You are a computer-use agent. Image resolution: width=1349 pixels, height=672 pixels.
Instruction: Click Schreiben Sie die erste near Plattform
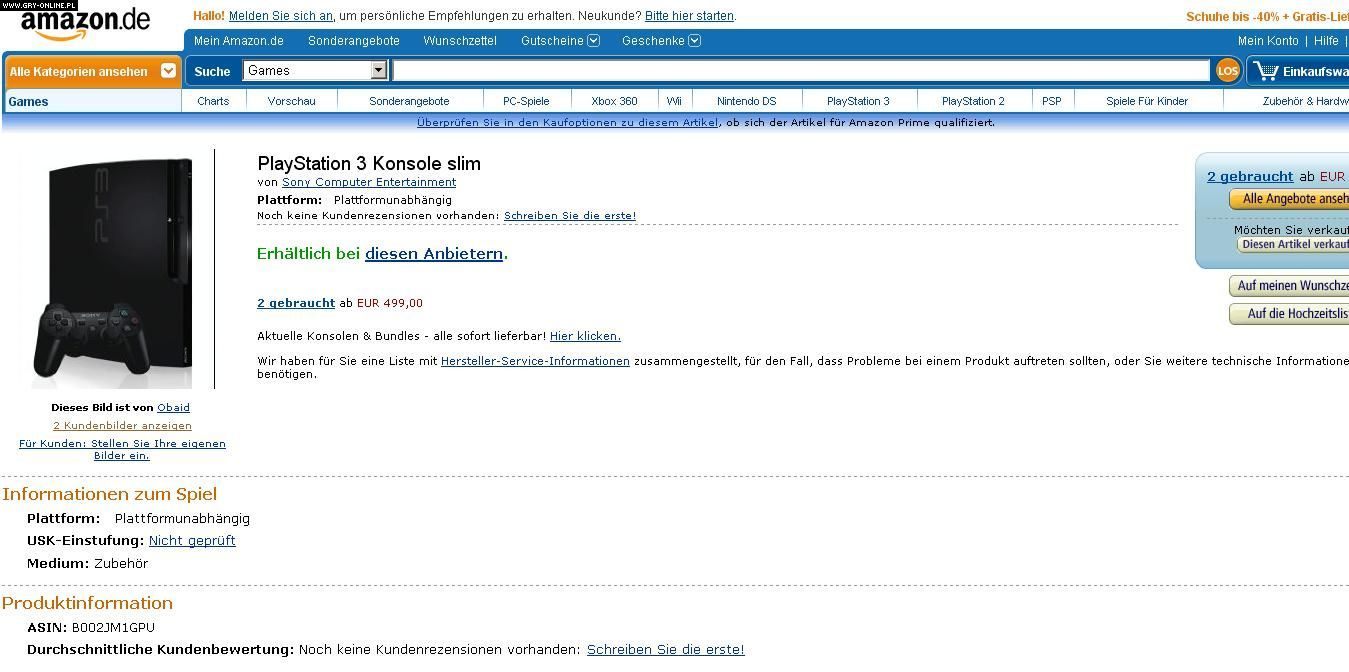tap(570, 216)
